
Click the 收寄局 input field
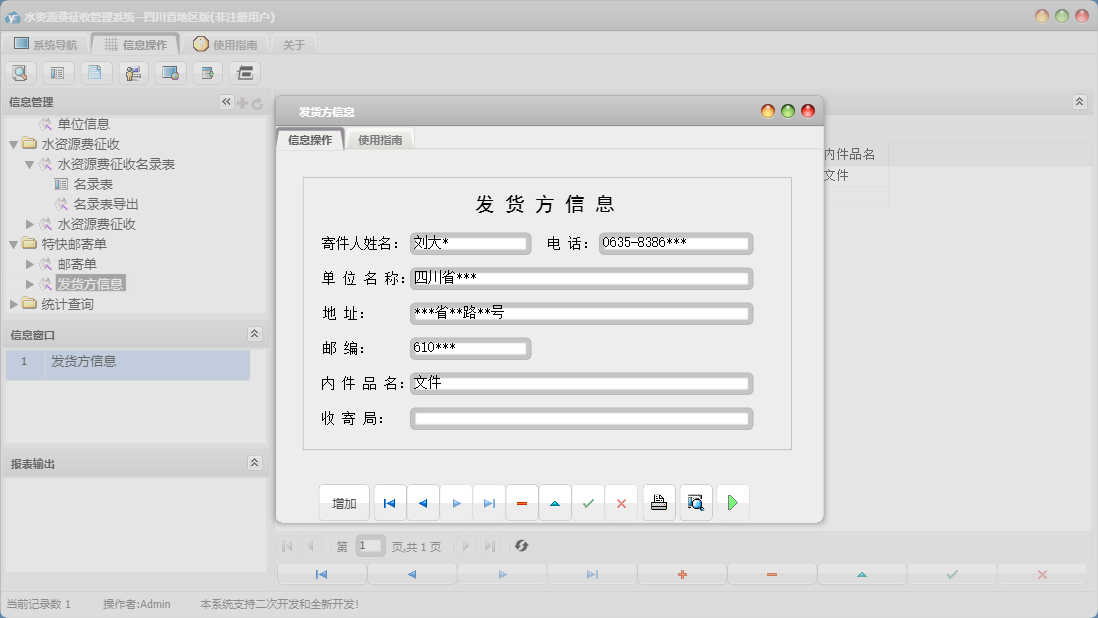[x=580, y=418]
